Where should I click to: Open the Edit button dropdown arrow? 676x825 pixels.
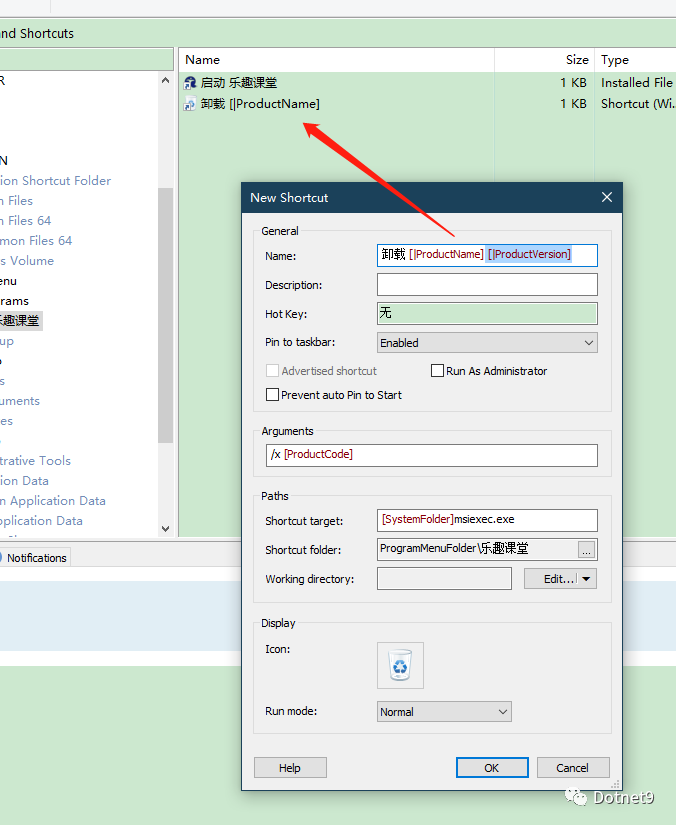pyautogui.click(x=587, y=579)
